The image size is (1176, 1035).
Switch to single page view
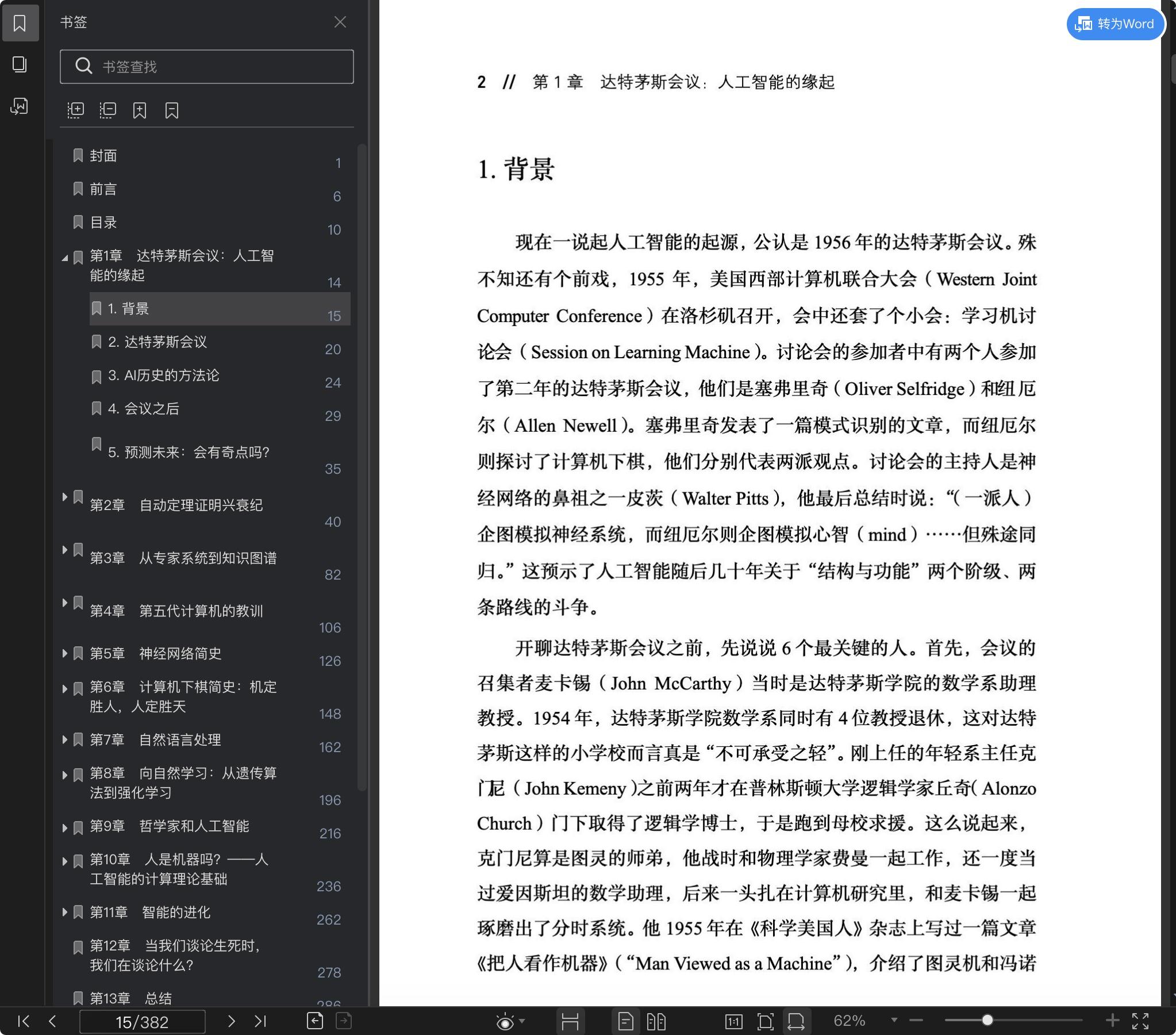coord(625,1022)
